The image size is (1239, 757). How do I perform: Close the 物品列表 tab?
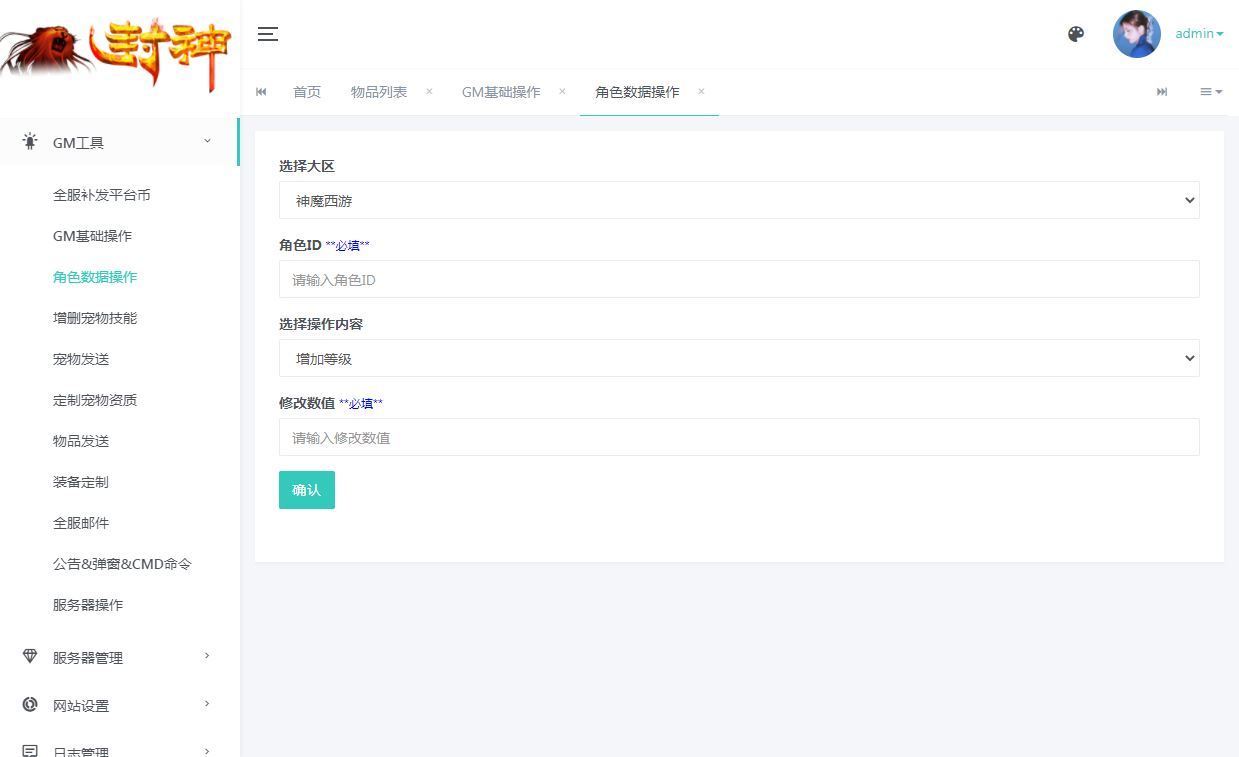[x=428, y=91]
